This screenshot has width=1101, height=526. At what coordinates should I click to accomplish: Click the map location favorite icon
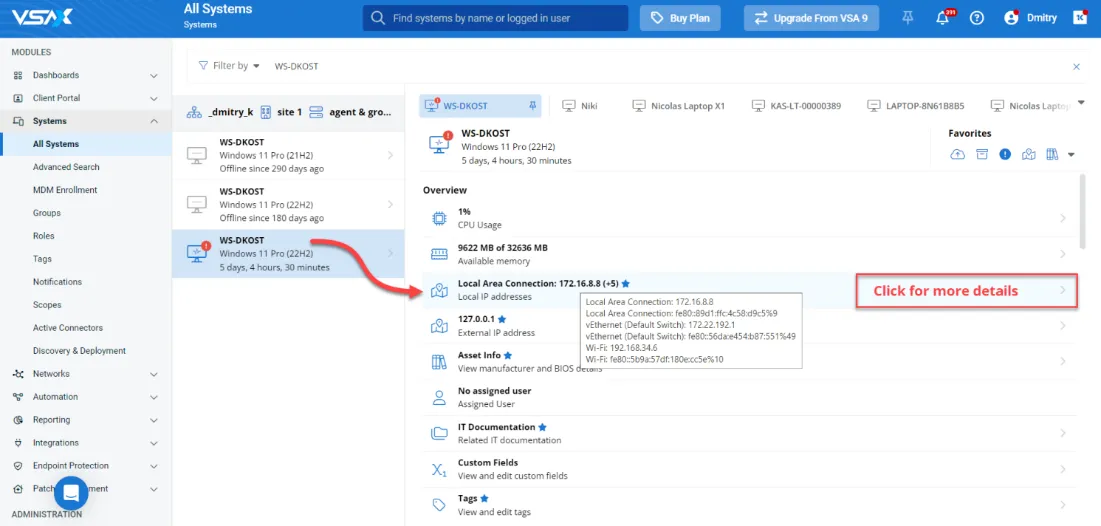tap(1028, 154)
